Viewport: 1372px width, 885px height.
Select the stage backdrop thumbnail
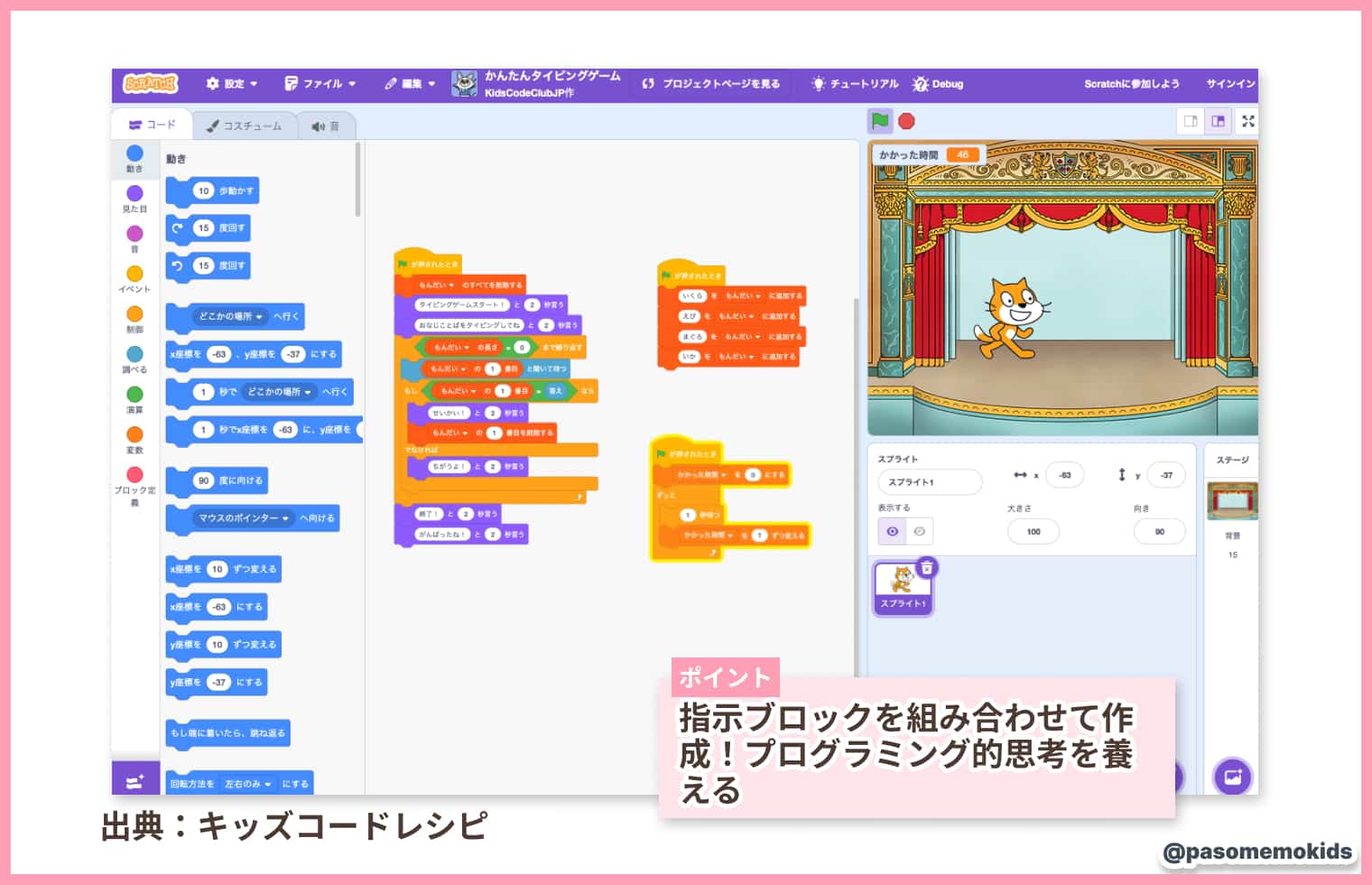(1232, 501)
